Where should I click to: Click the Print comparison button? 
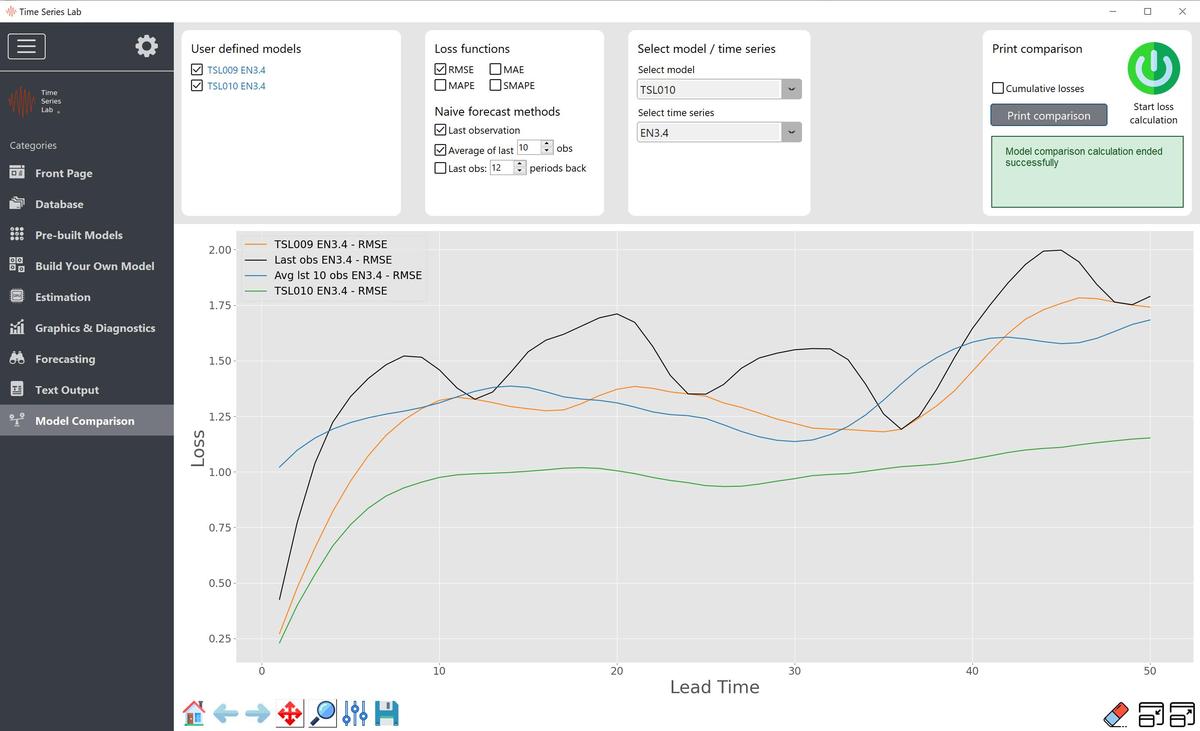pyautogui.click(x=1049, y=115)
